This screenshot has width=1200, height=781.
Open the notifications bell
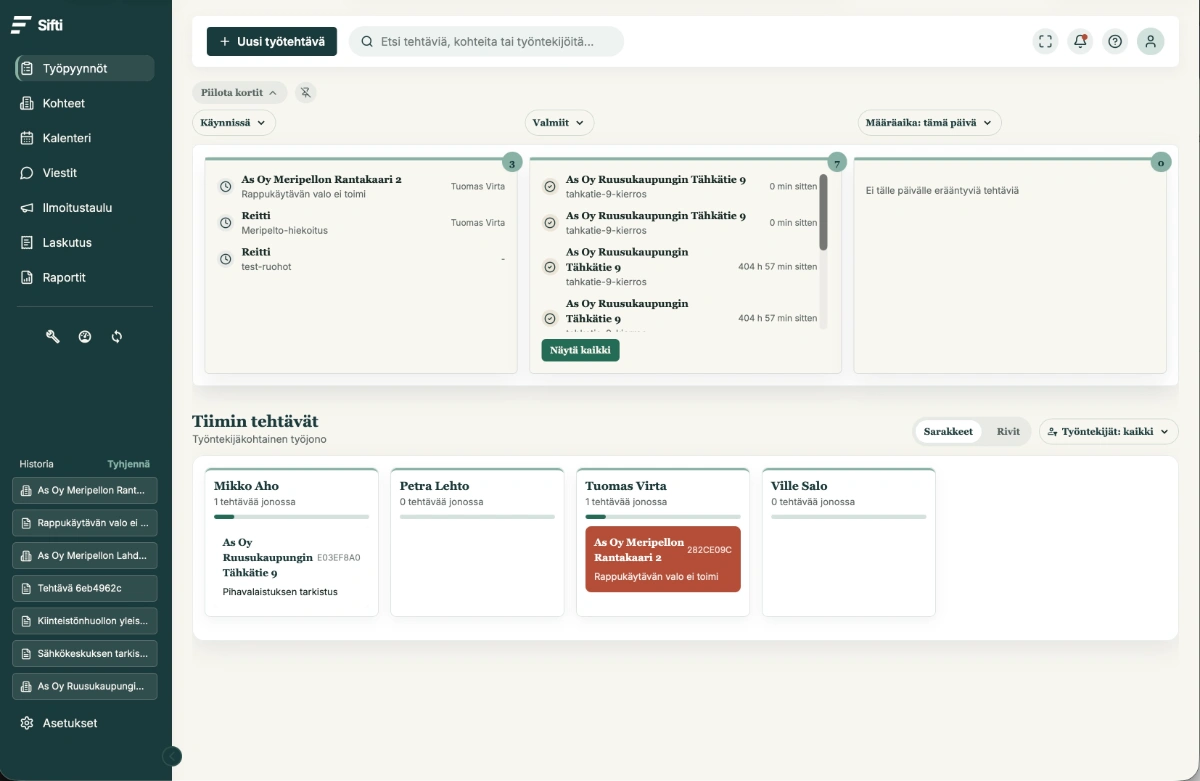click(x=1080, y=41)
